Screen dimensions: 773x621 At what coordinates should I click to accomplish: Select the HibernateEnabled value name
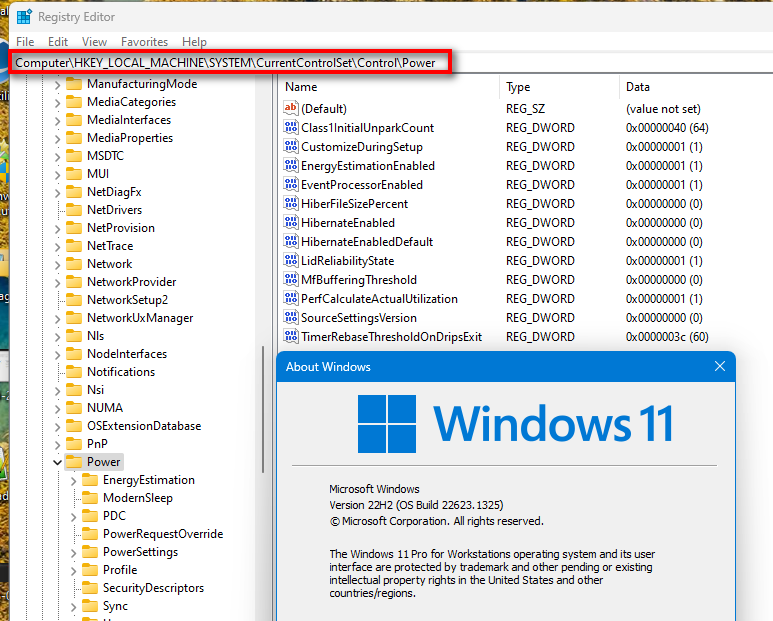tap(348, 223)
